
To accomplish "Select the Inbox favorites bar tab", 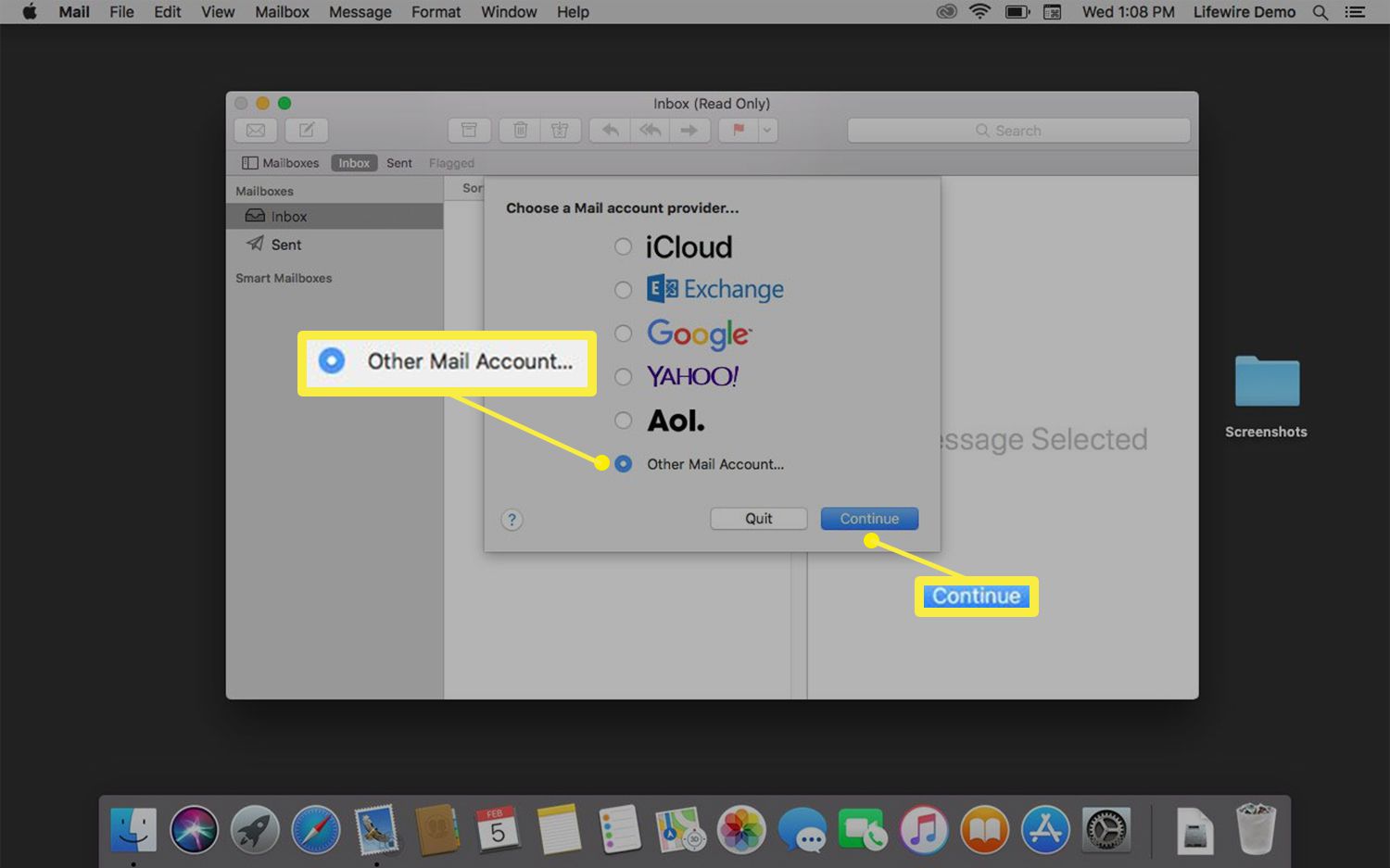I will pos(354,163).
